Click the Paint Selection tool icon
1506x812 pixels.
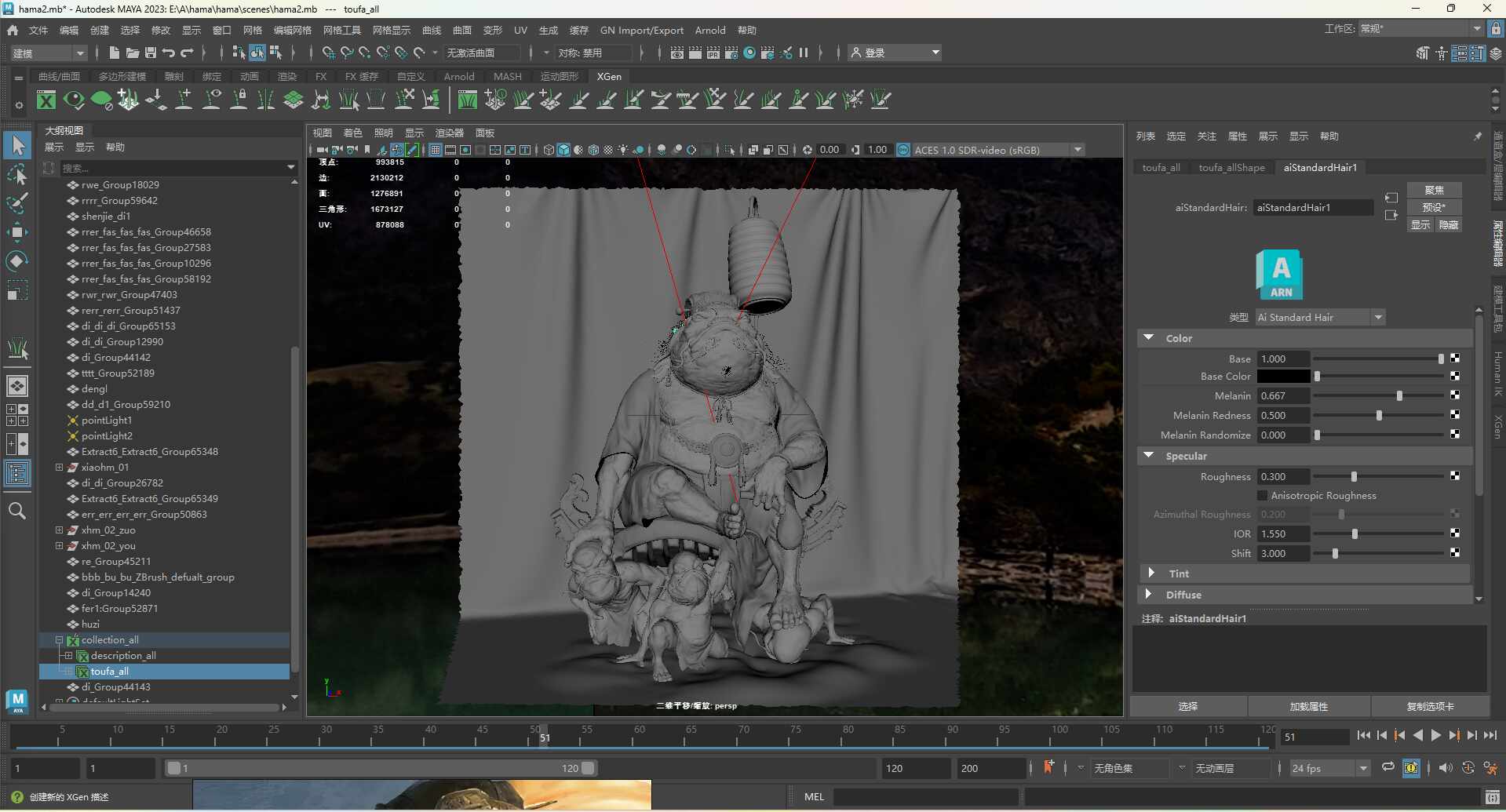(17, 203)
